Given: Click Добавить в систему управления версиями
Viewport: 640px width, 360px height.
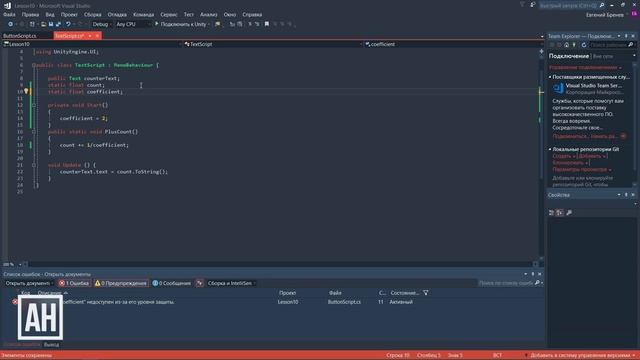Looking at the screenshot, I should tap(580, 355).
